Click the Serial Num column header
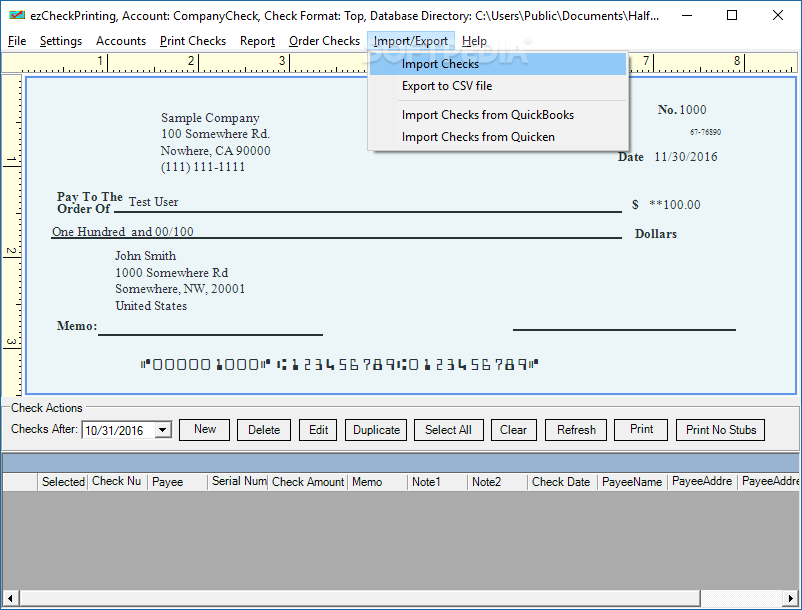Image resolution: width=802 pixels, height=610 pixels. [237, 482]
